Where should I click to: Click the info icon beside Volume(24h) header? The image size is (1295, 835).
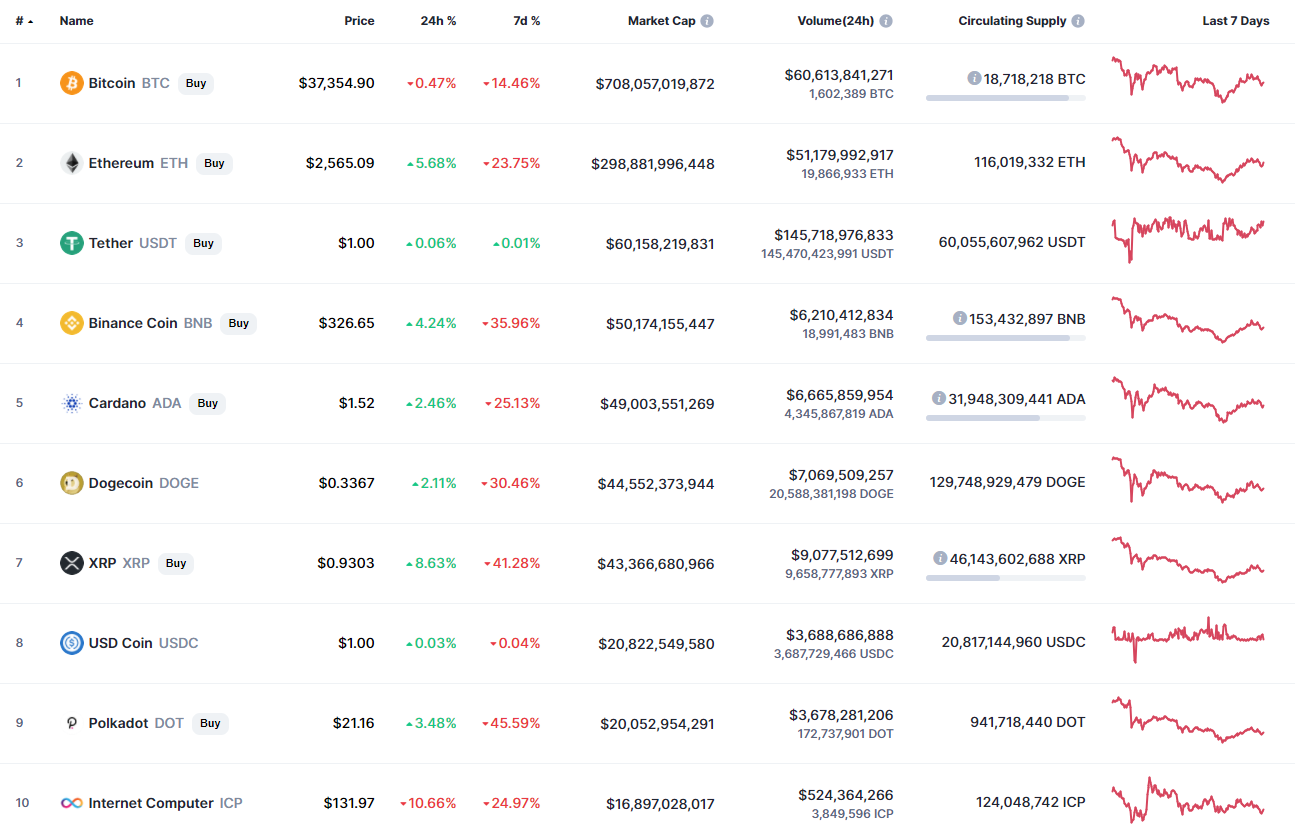point(886,21)
